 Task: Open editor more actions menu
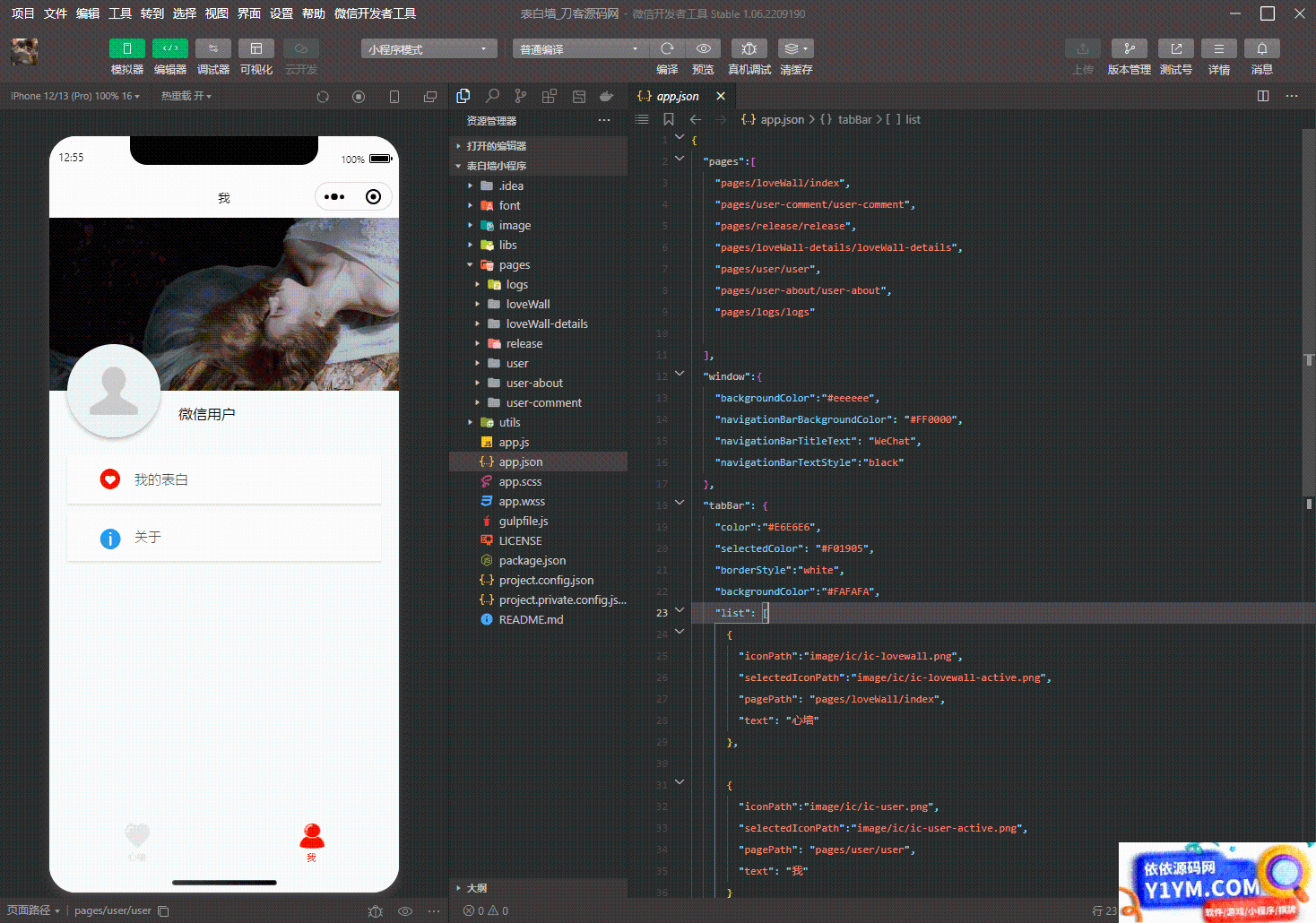coord(1292,96)
